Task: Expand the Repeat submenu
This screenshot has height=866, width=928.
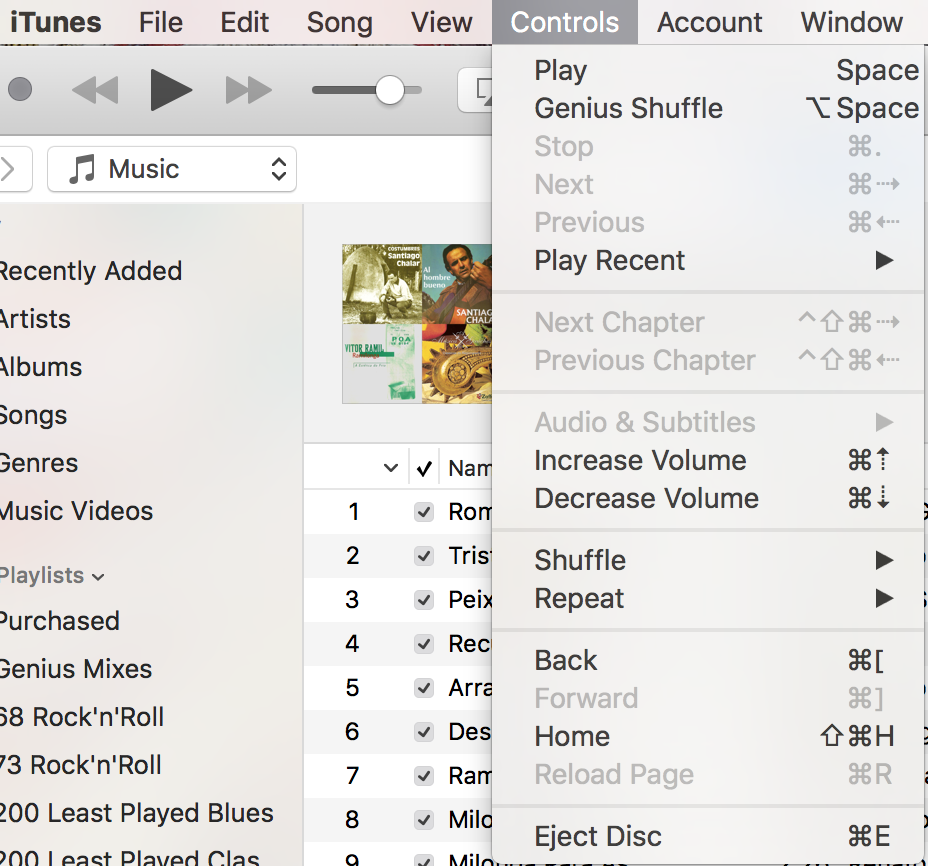Action: coord(709,598)
